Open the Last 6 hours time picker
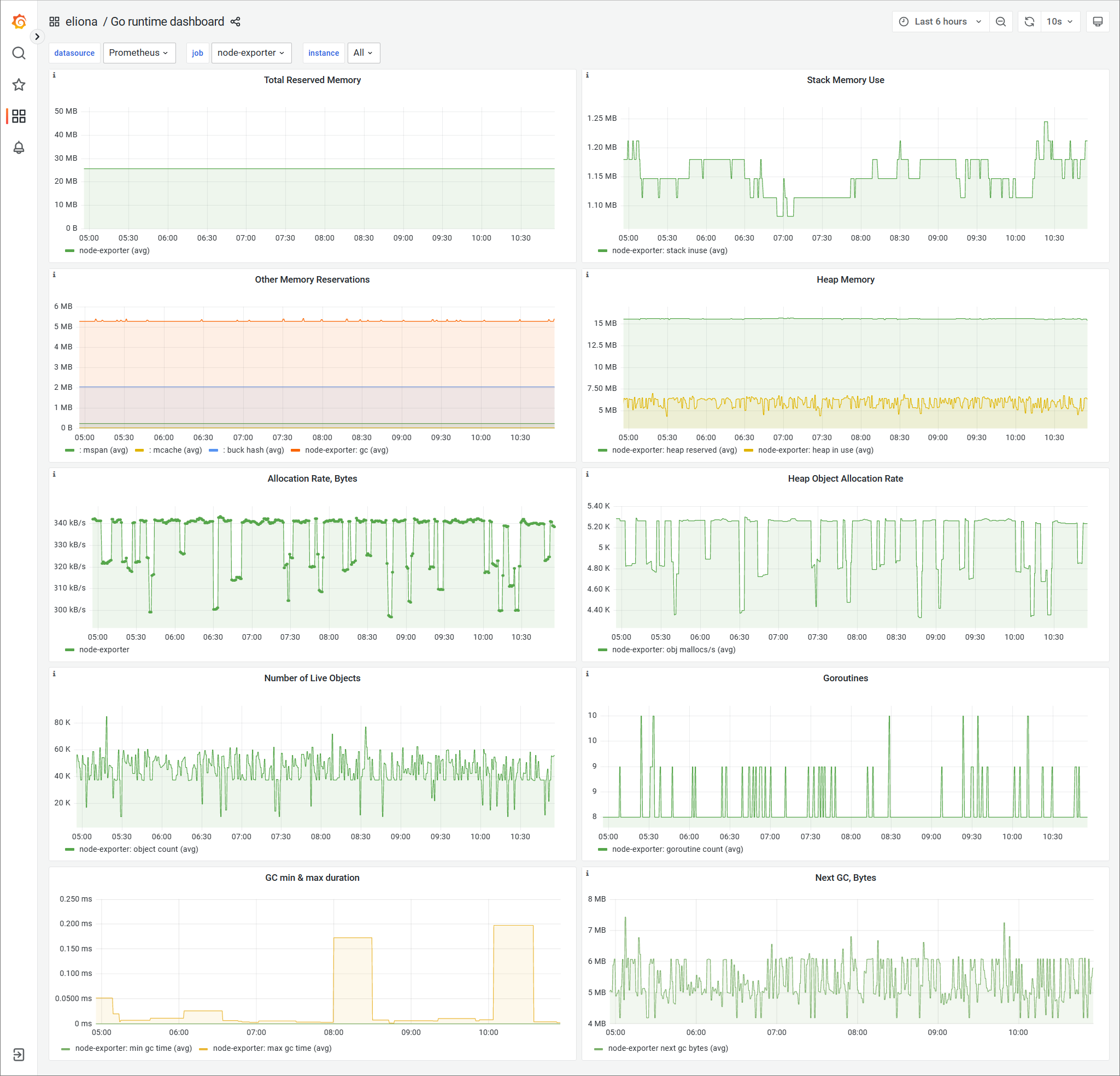This screenshot has height=1076, width=1120. click(x=940, y=22)
